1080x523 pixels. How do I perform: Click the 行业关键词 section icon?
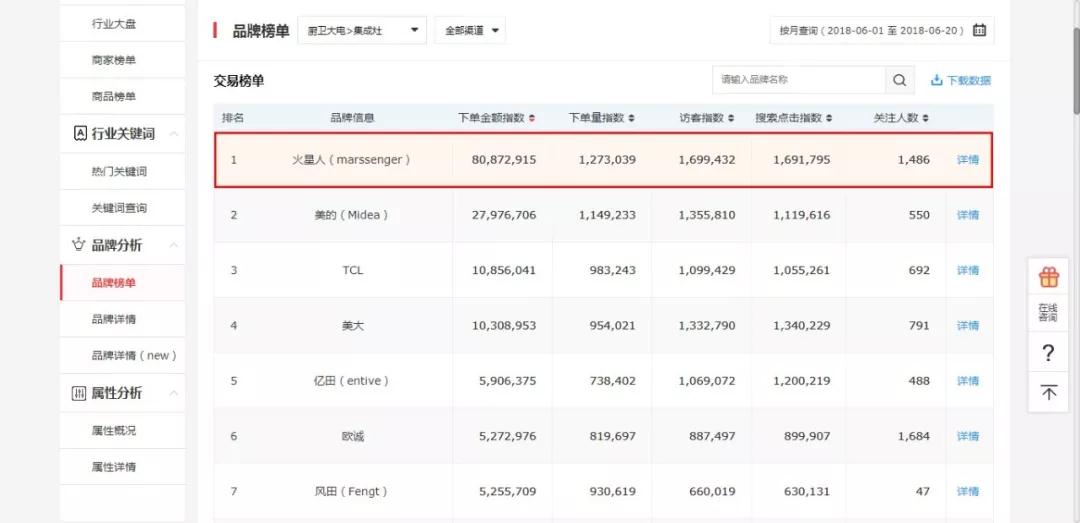pos(80,134)
